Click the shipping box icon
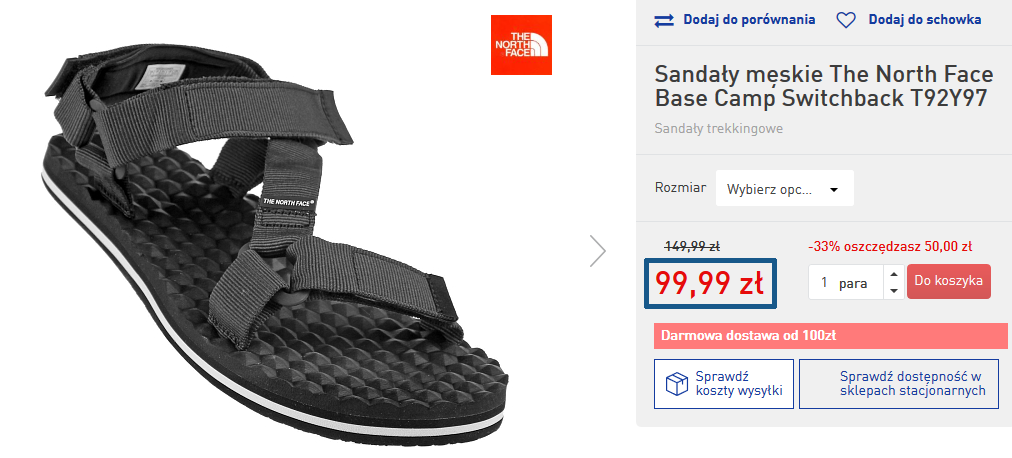1012x458 pixels. (x=676, y=384)
